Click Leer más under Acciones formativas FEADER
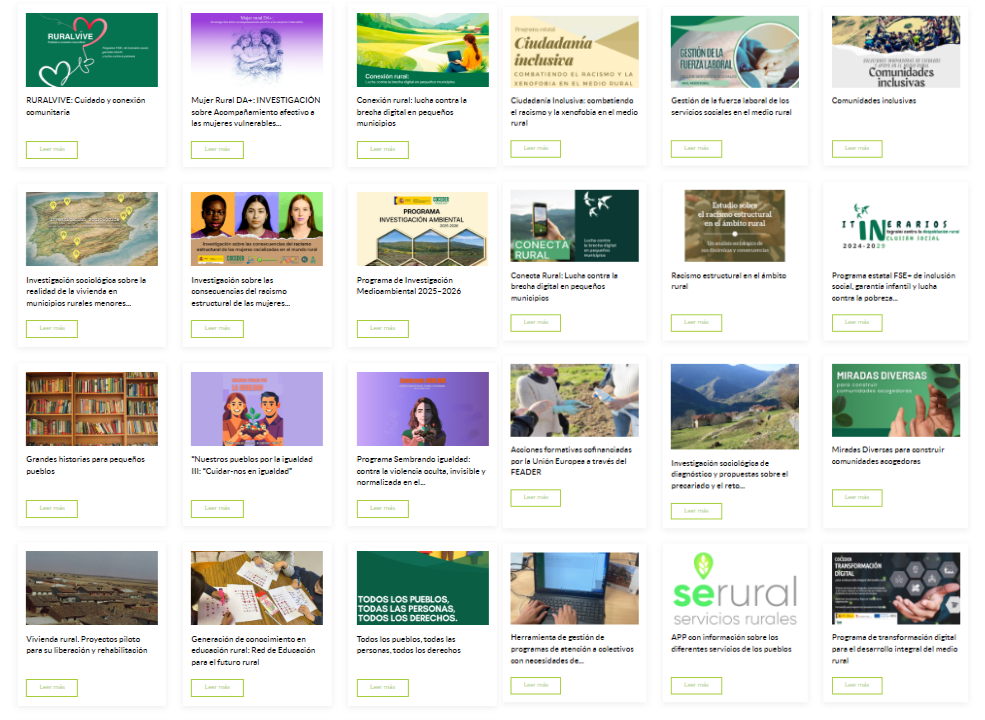 [535, 498]
